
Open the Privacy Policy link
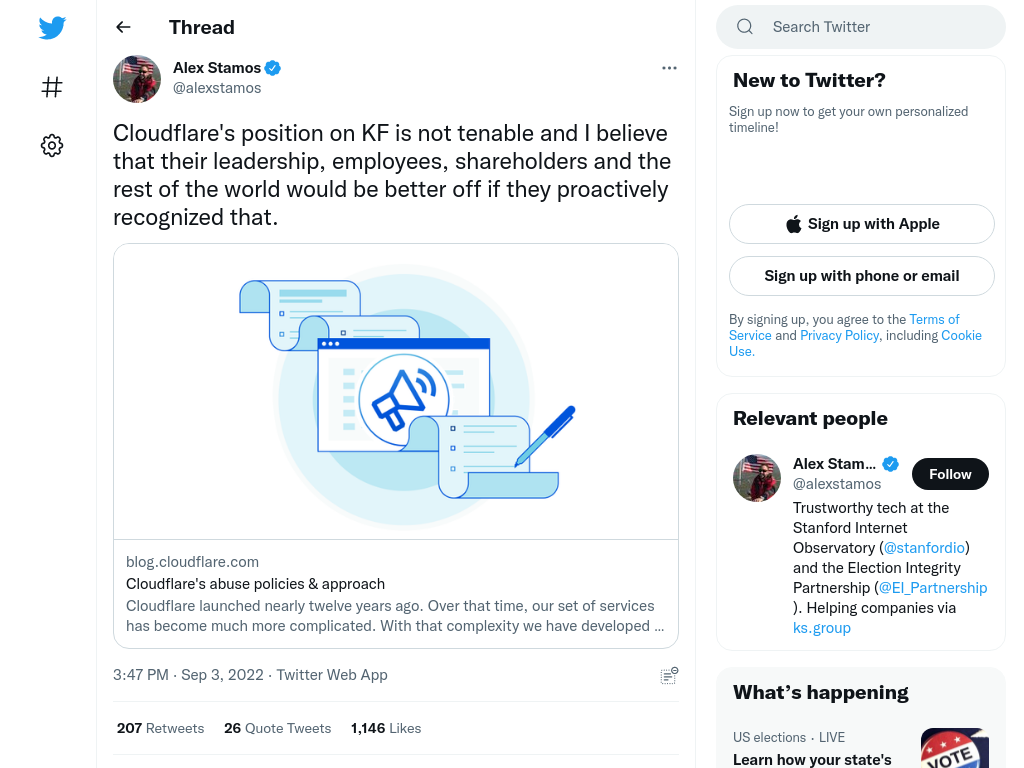[x=839, y=335]
